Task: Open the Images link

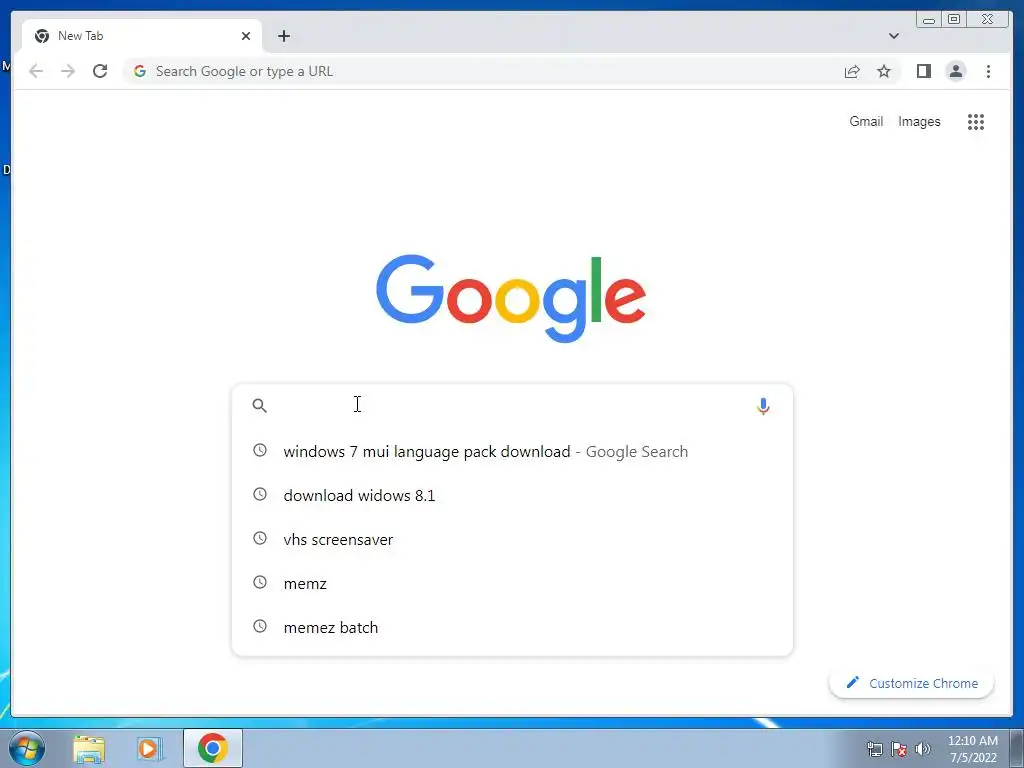Action: 919,121
